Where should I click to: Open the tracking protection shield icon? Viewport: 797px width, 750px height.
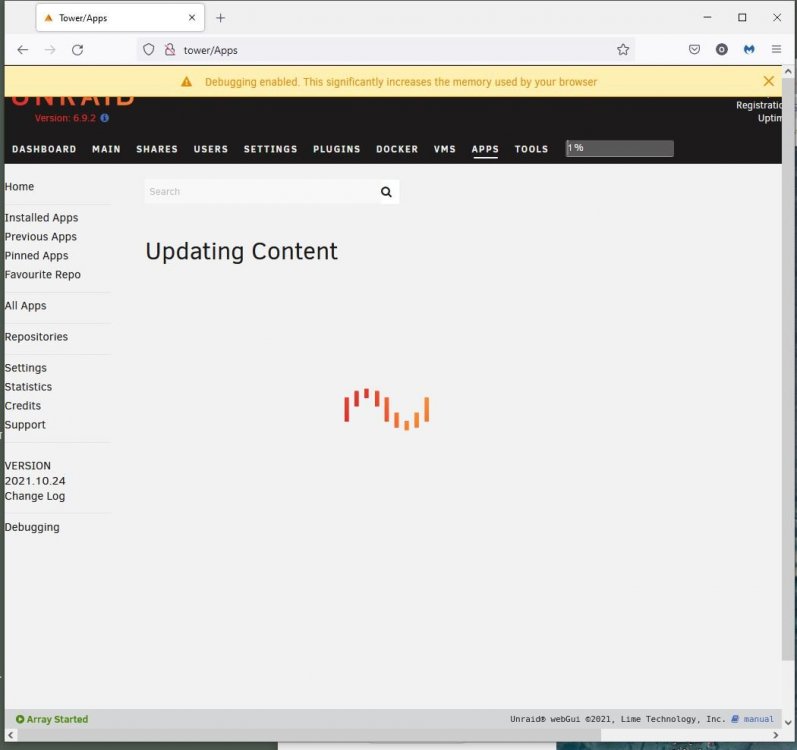click(x=148, y=50)
